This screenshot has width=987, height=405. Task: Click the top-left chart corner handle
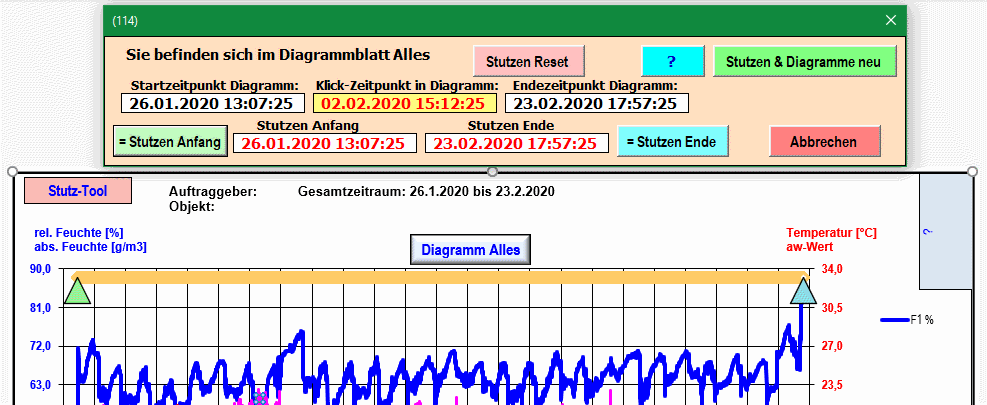point(13,172)
